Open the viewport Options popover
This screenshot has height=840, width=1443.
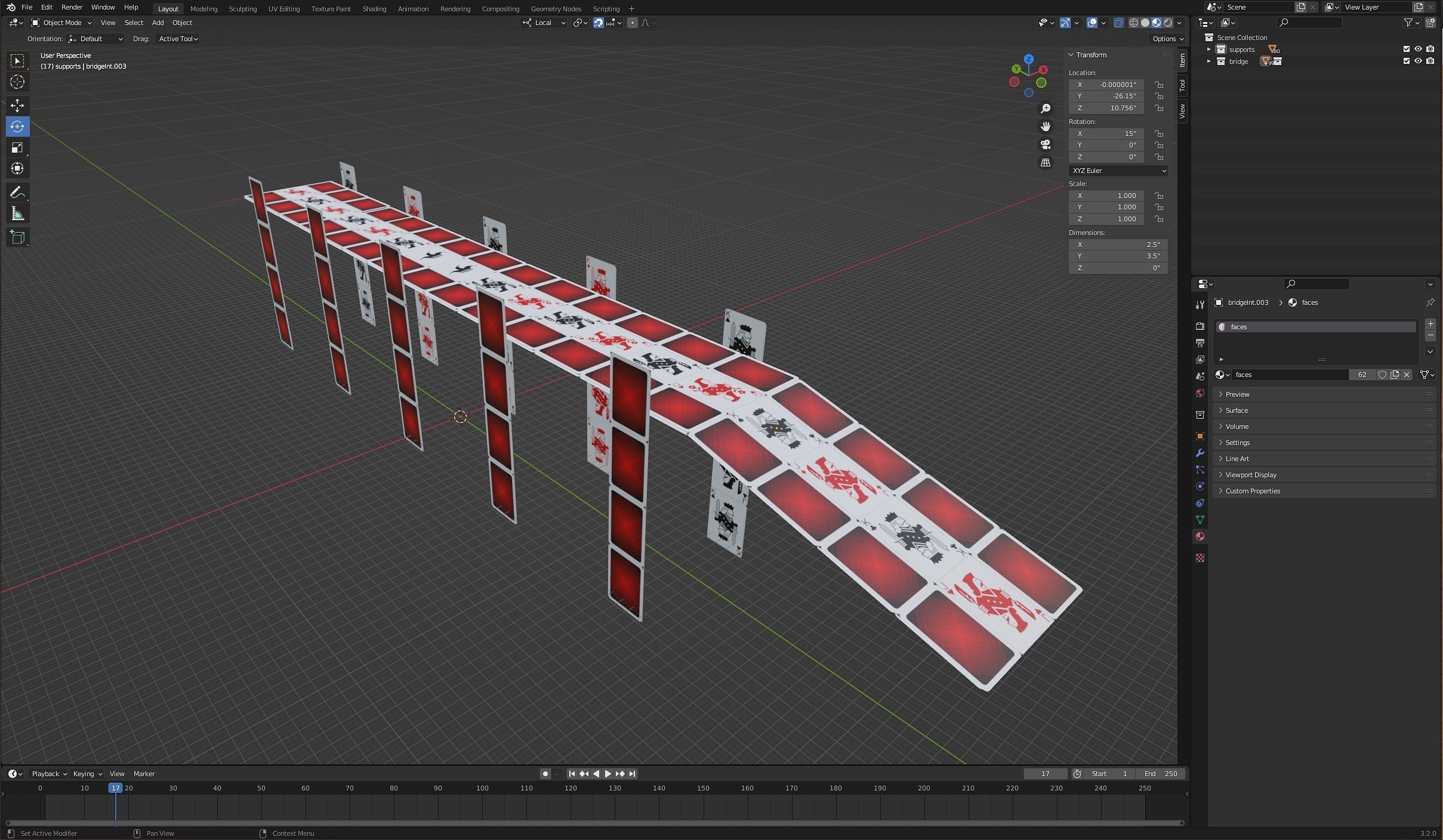click(1167, 38)
